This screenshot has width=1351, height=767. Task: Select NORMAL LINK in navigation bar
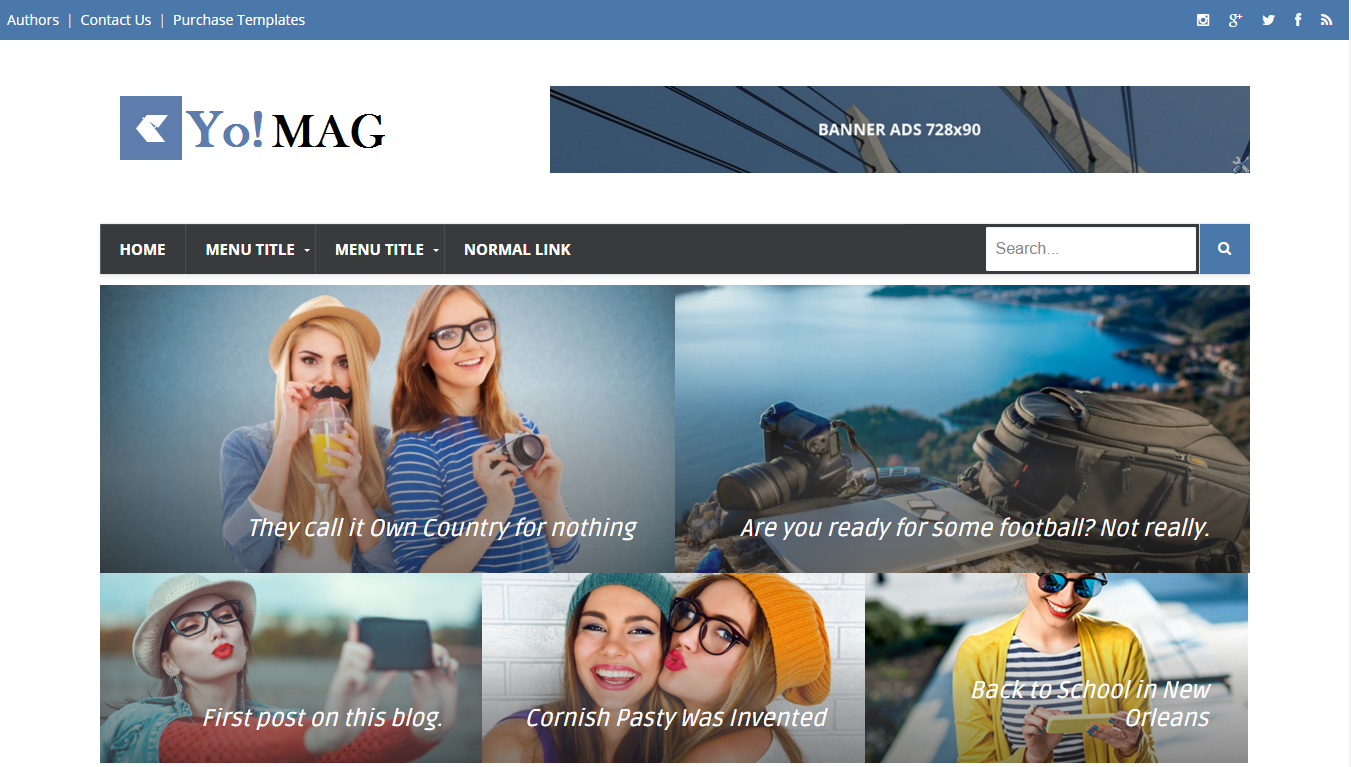click(x=517, y=250)
